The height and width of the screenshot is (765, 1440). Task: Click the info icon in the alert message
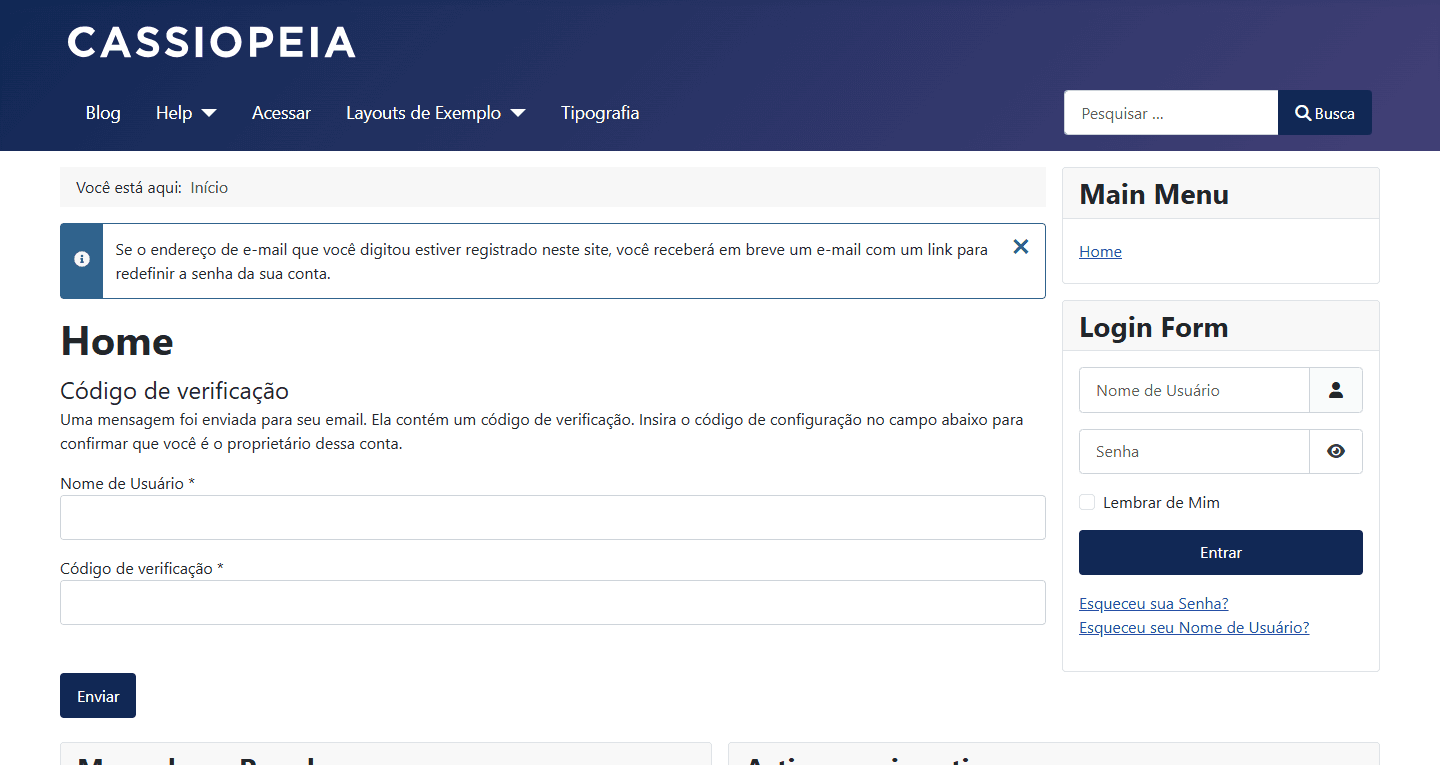pos(82,259)
